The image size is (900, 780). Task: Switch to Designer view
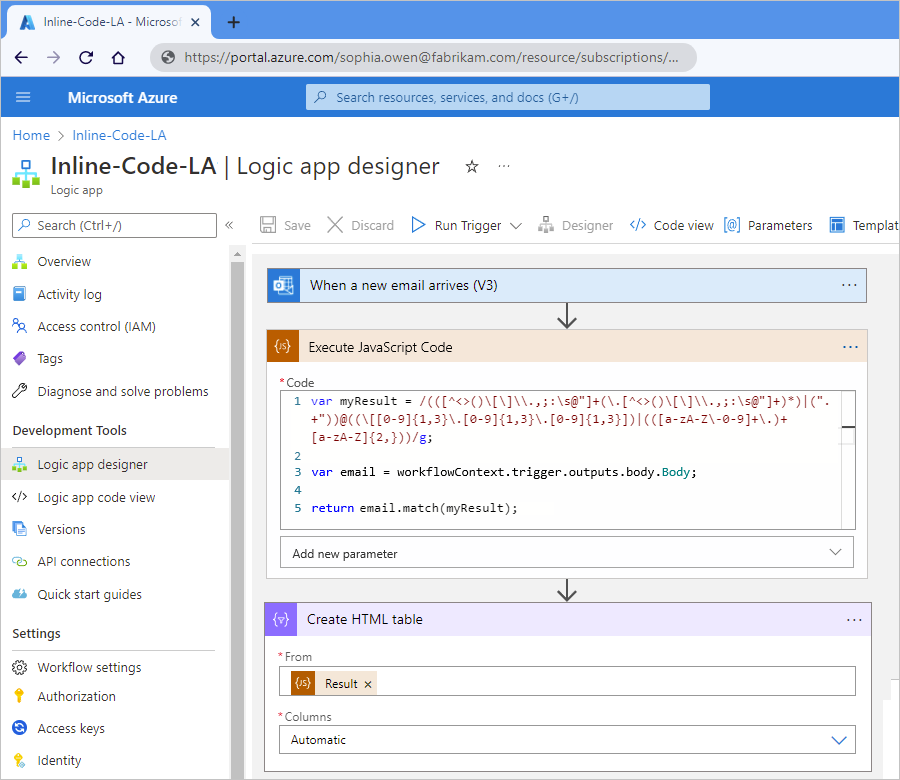(x=576, y=225)
